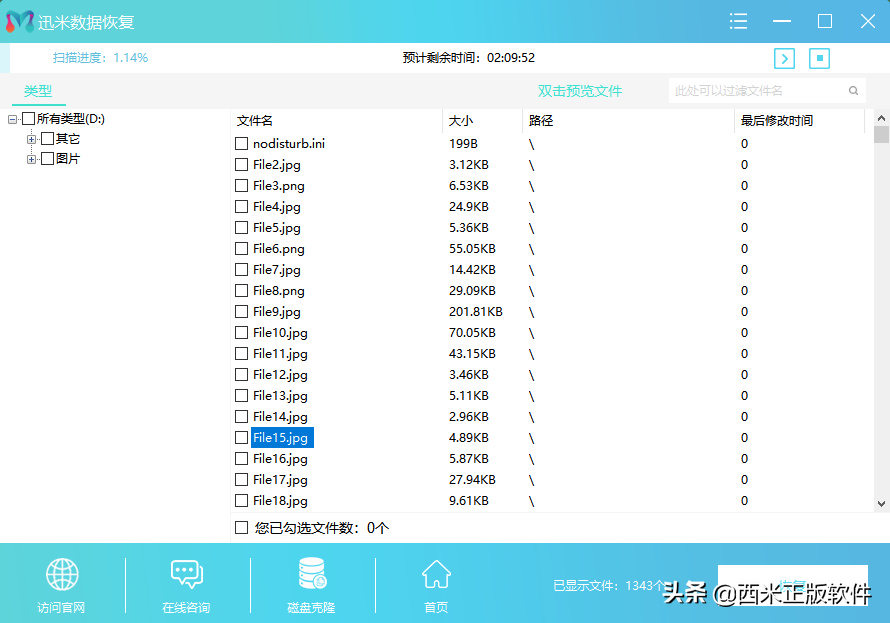Tick the File6.png checkbox
Screen dimensions: 890x623
pos(241,249)
